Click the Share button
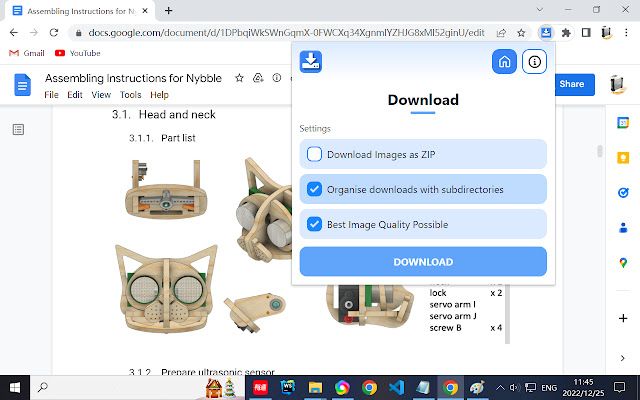The image size is (640, 400). [x=574, y=84]
